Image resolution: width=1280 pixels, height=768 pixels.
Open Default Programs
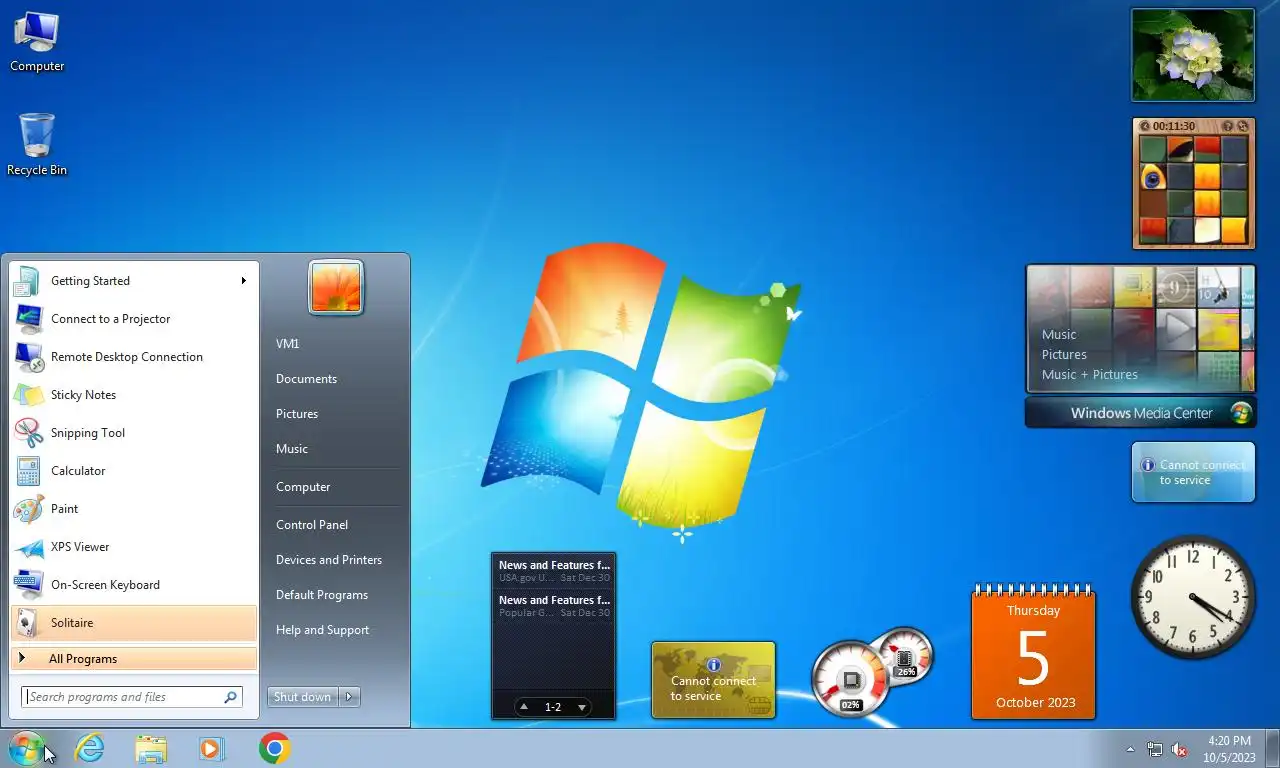[x=322, y=595]
